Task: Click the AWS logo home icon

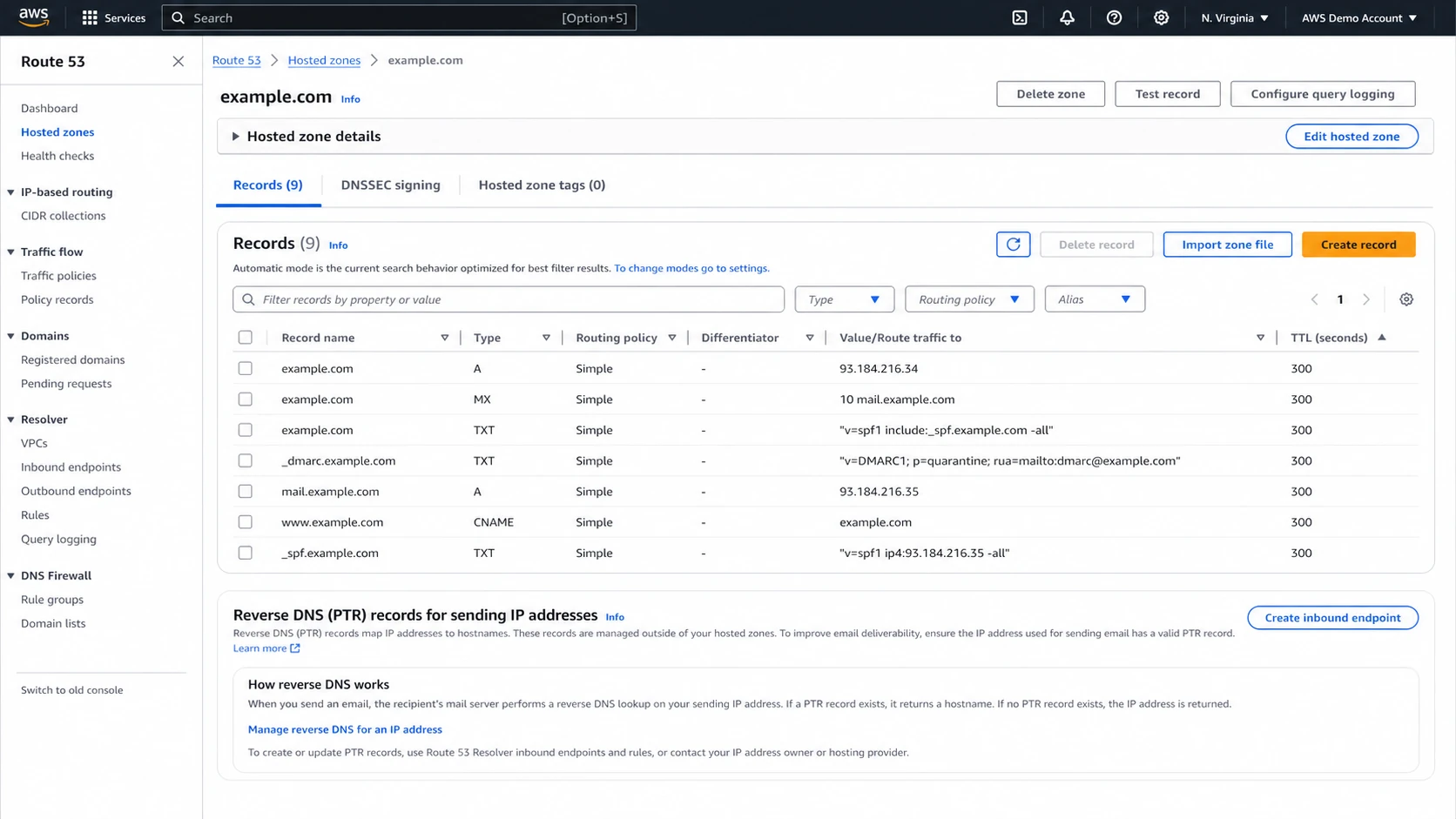Action: (34, 17)
